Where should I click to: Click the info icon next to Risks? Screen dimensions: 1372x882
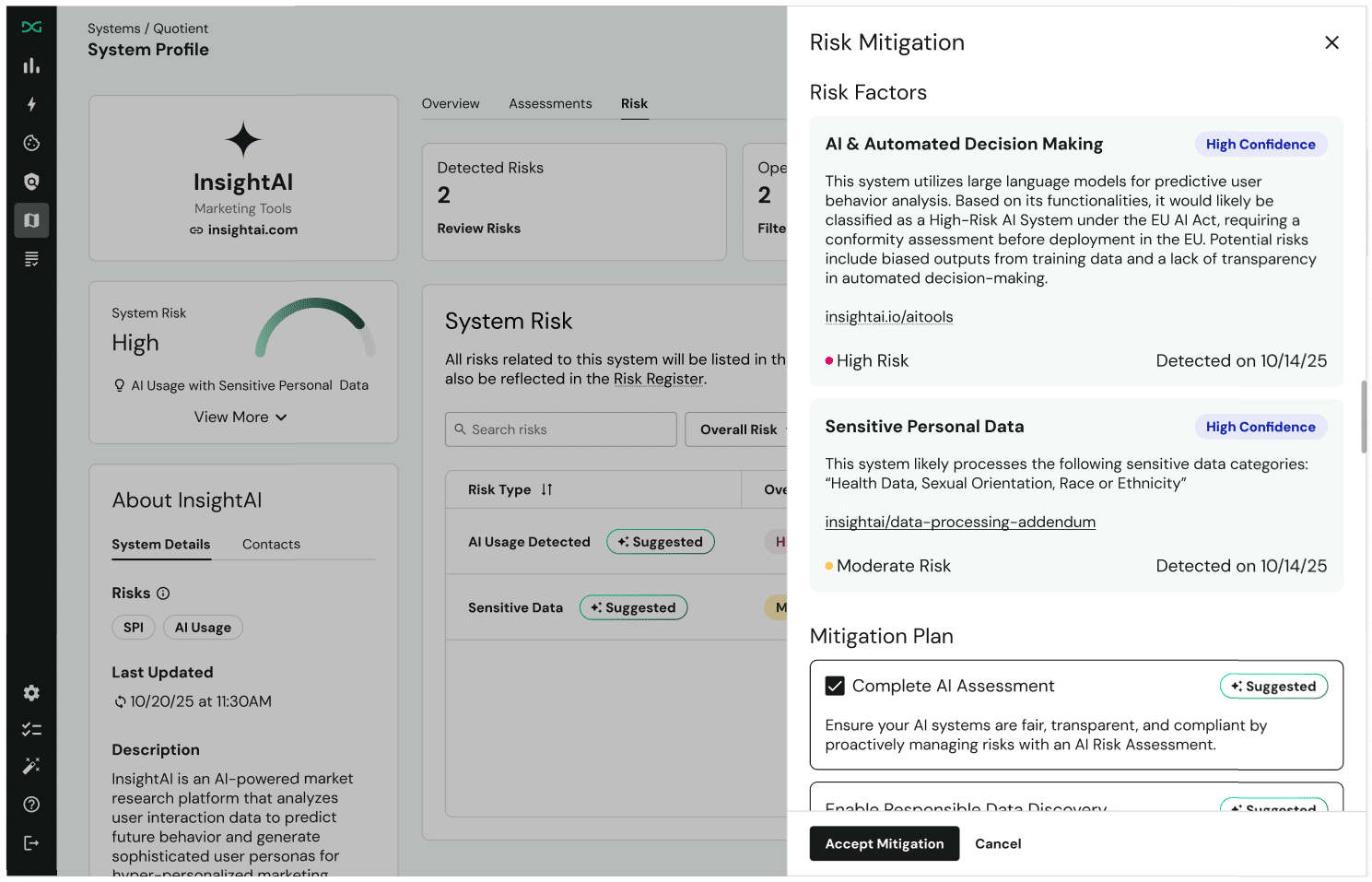point(163,594)
